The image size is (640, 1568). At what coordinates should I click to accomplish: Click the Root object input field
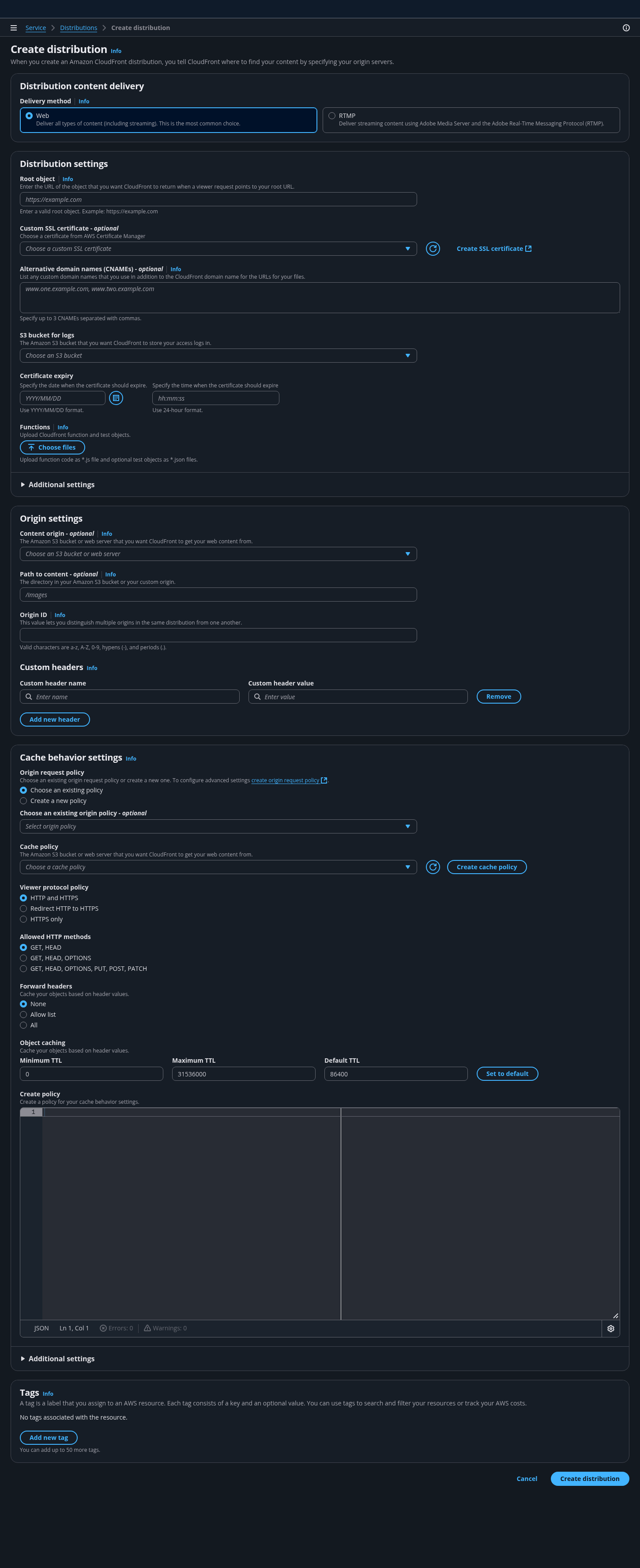218,200
